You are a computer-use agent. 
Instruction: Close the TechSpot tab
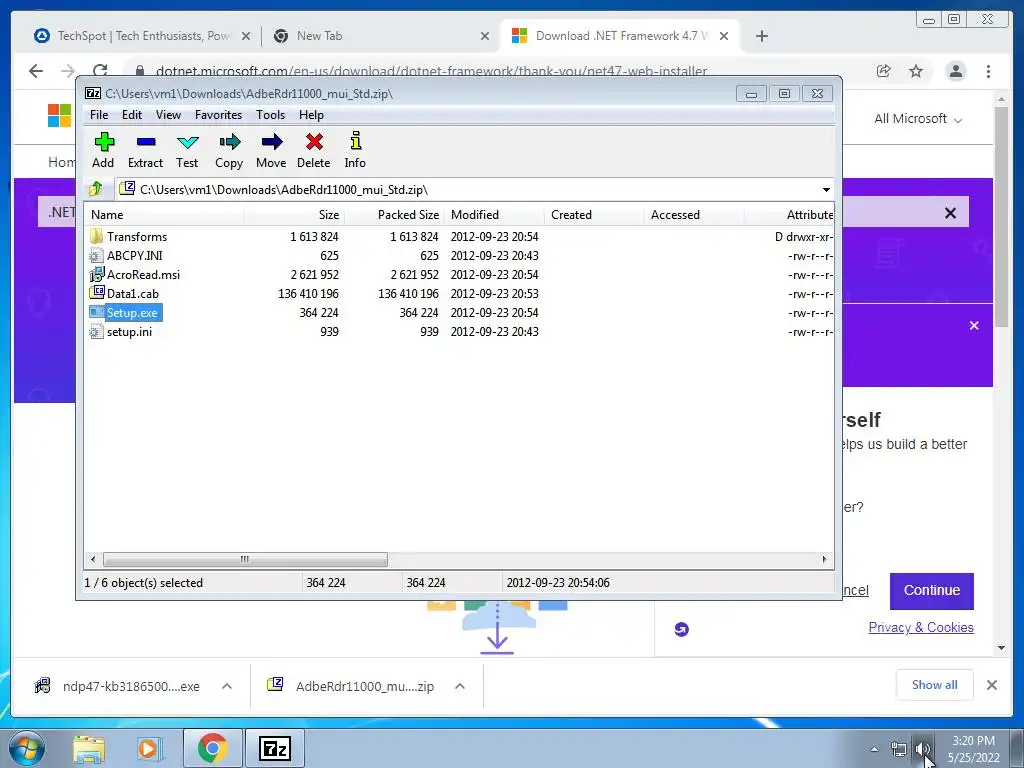pos(246,37)
